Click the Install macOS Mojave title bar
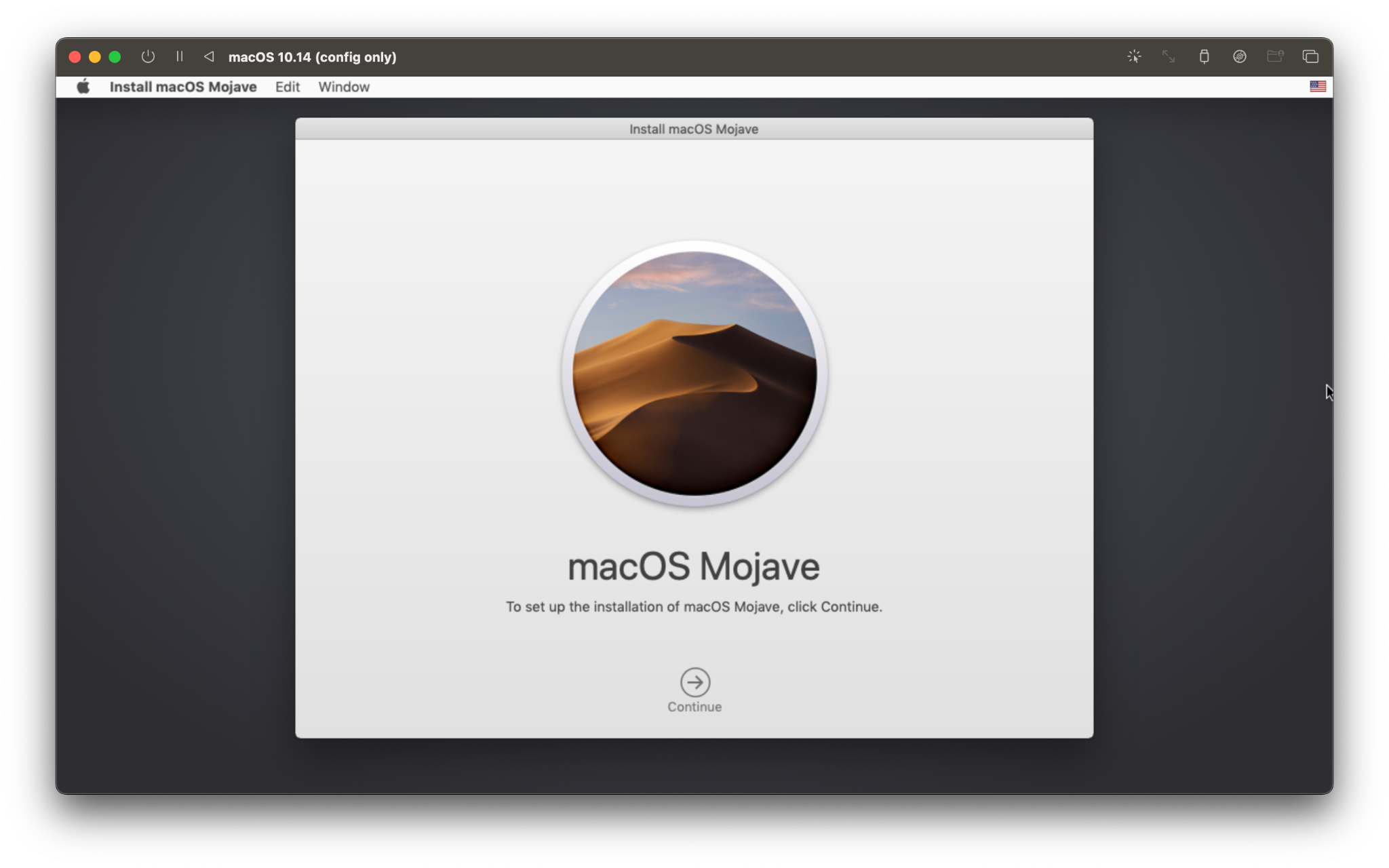Viewport: 1389px width, 868px height. (x=694, y=129)
